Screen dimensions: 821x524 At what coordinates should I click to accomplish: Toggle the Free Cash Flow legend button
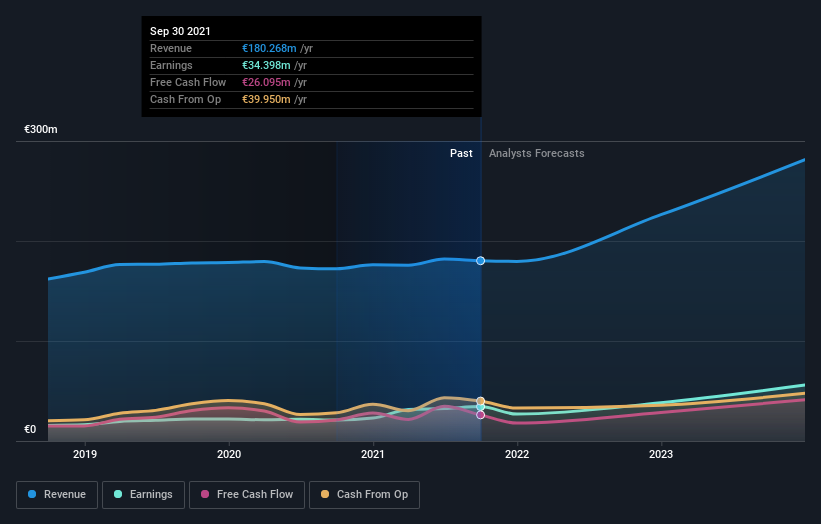pos(247,495)
